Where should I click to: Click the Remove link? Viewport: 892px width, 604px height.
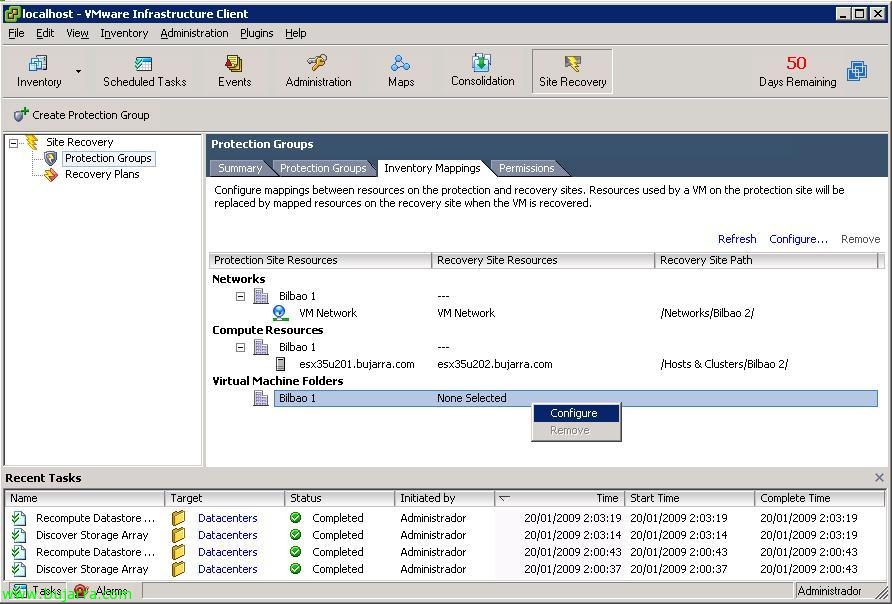(860, 239)
